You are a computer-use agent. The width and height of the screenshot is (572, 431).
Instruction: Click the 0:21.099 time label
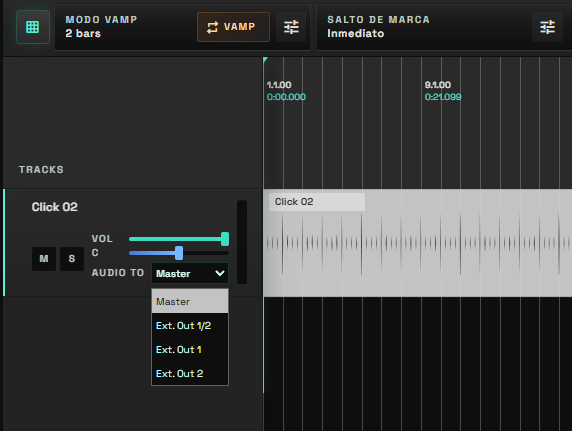coord(443,97)
